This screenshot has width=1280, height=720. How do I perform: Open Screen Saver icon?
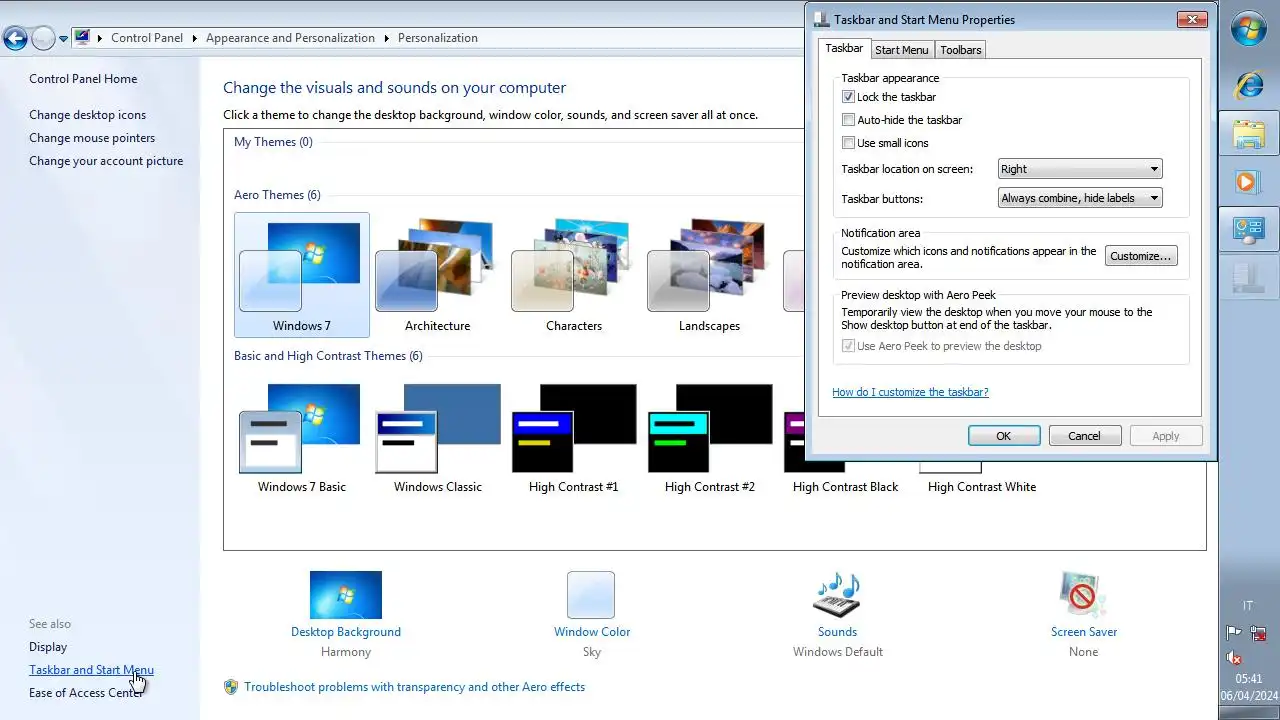coord(1083,595)
